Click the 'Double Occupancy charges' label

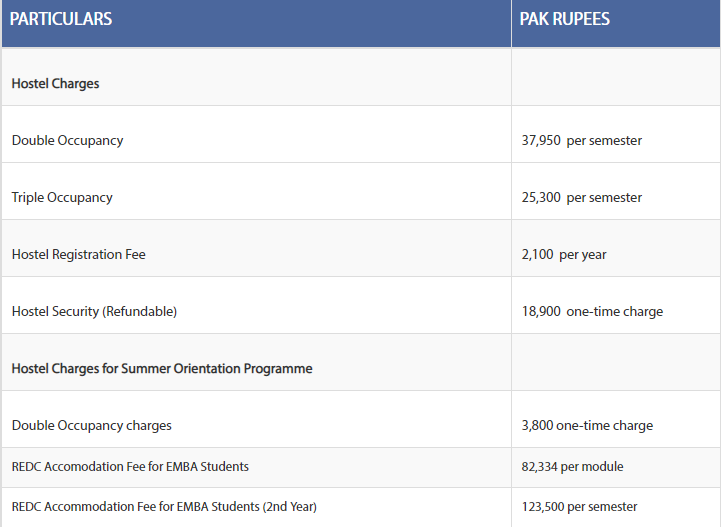(92, 426)
